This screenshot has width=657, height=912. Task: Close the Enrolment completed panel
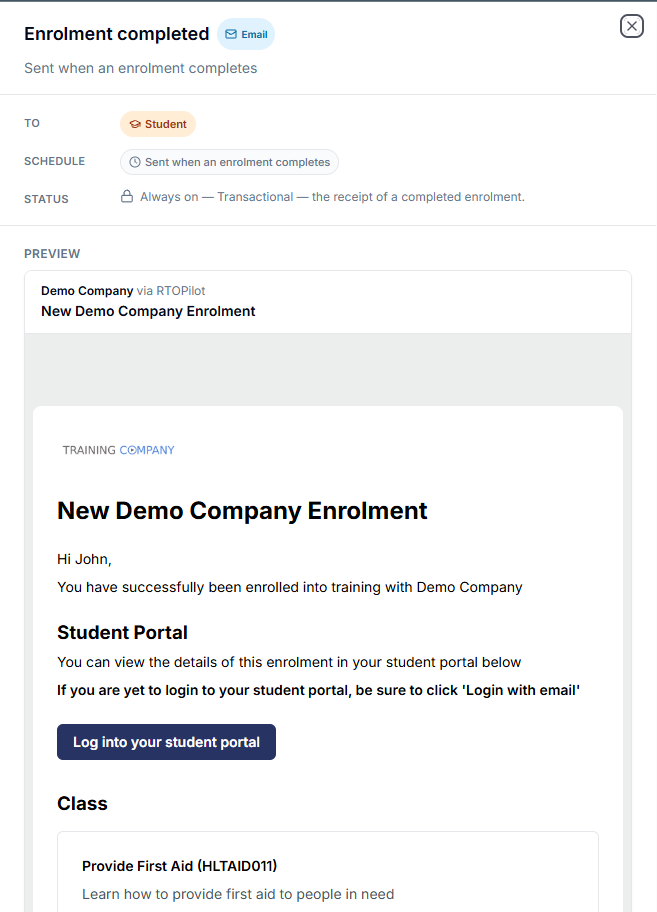[x=631, y=26]
